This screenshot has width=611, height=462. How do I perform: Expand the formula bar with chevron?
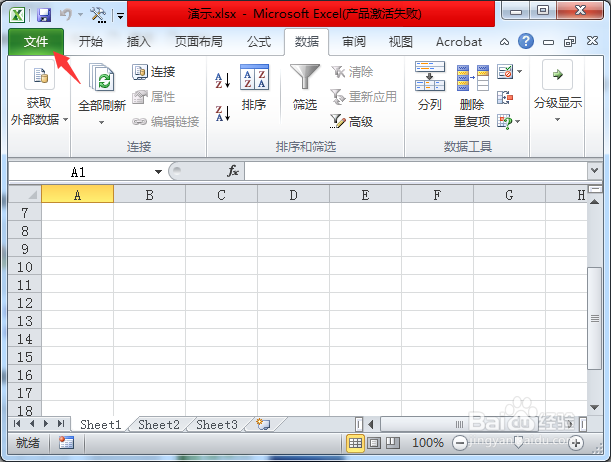595,171
